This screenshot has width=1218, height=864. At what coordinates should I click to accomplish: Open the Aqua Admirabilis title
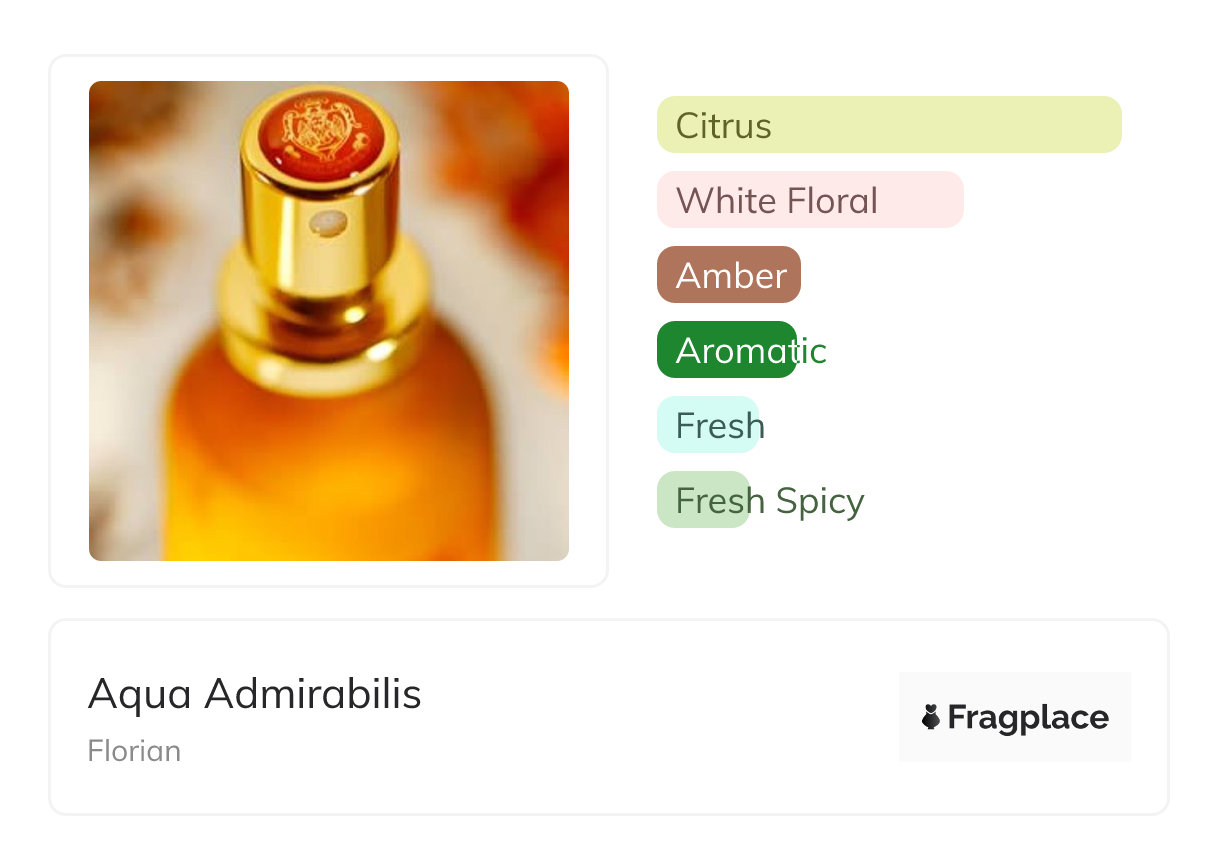254,694
